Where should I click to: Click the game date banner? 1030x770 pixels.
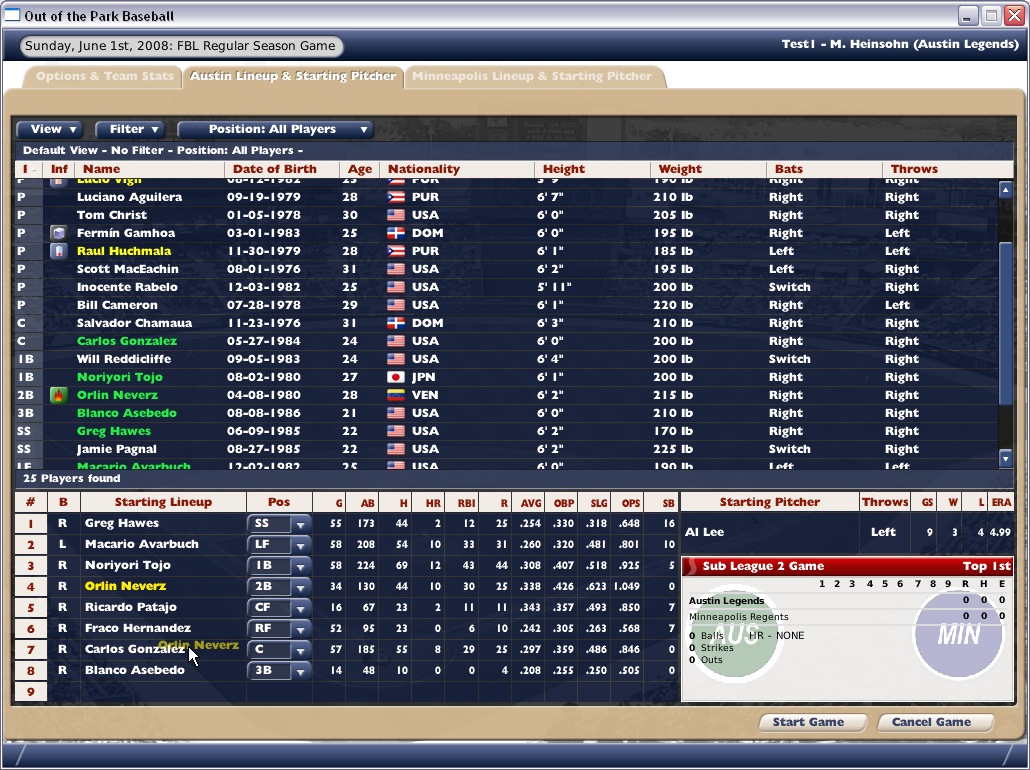coord(181,46)
